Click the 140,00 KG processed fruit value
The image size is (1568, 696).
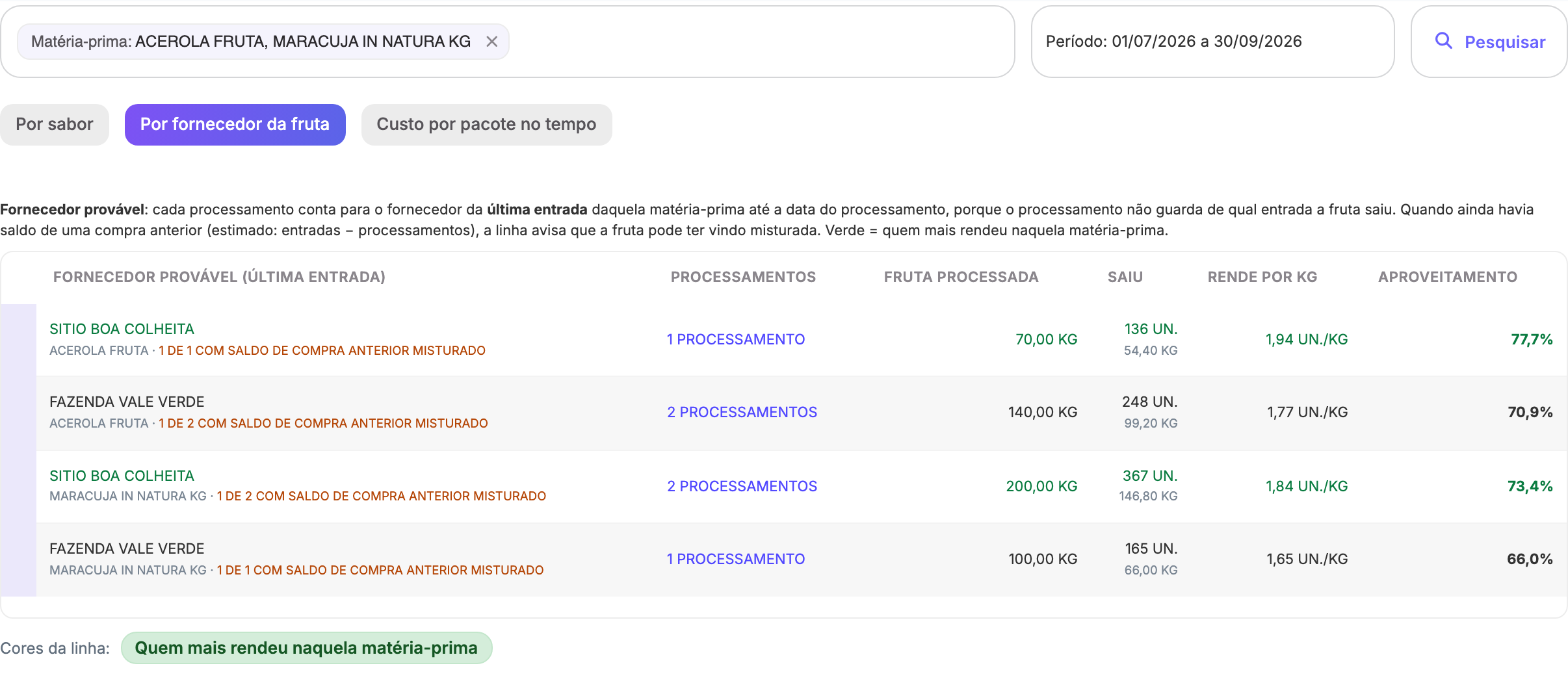point(1043,412)
